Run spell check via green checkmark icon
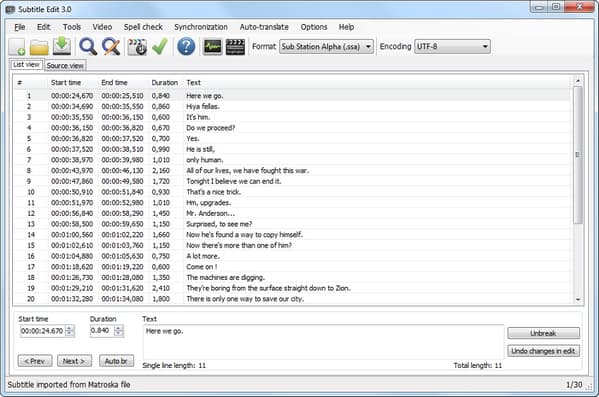This screenshot has width=599, height=397. (160, 47)
